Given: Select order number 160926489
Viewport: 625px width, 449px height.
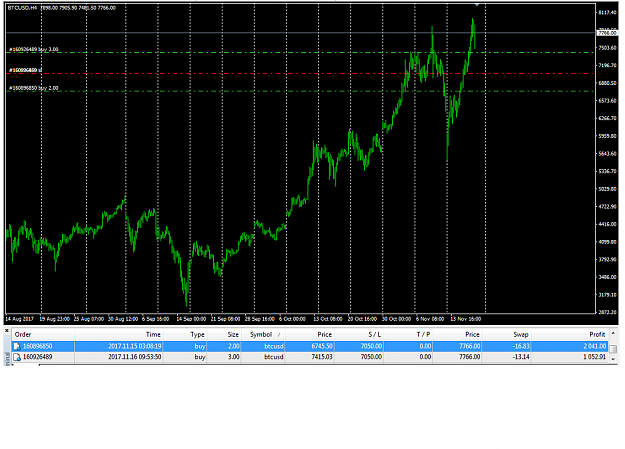Looking at the screenshot, I should click(37, 357).
